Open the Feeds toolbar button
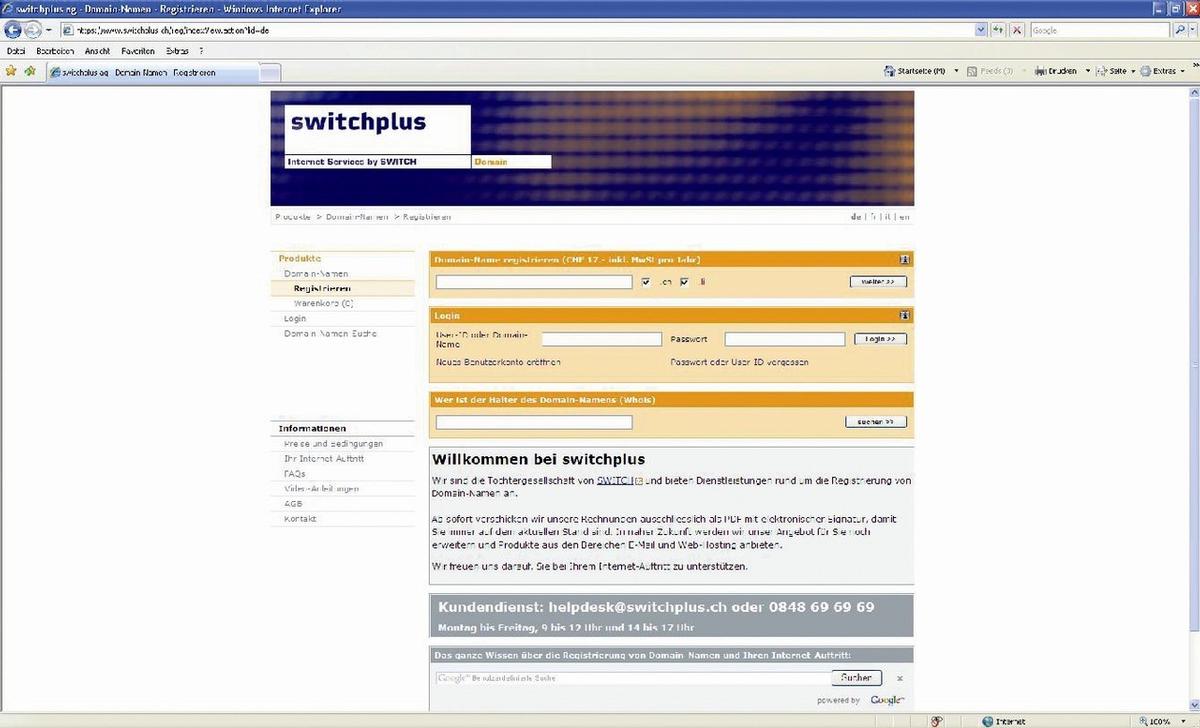 click(x=990, y=71)
